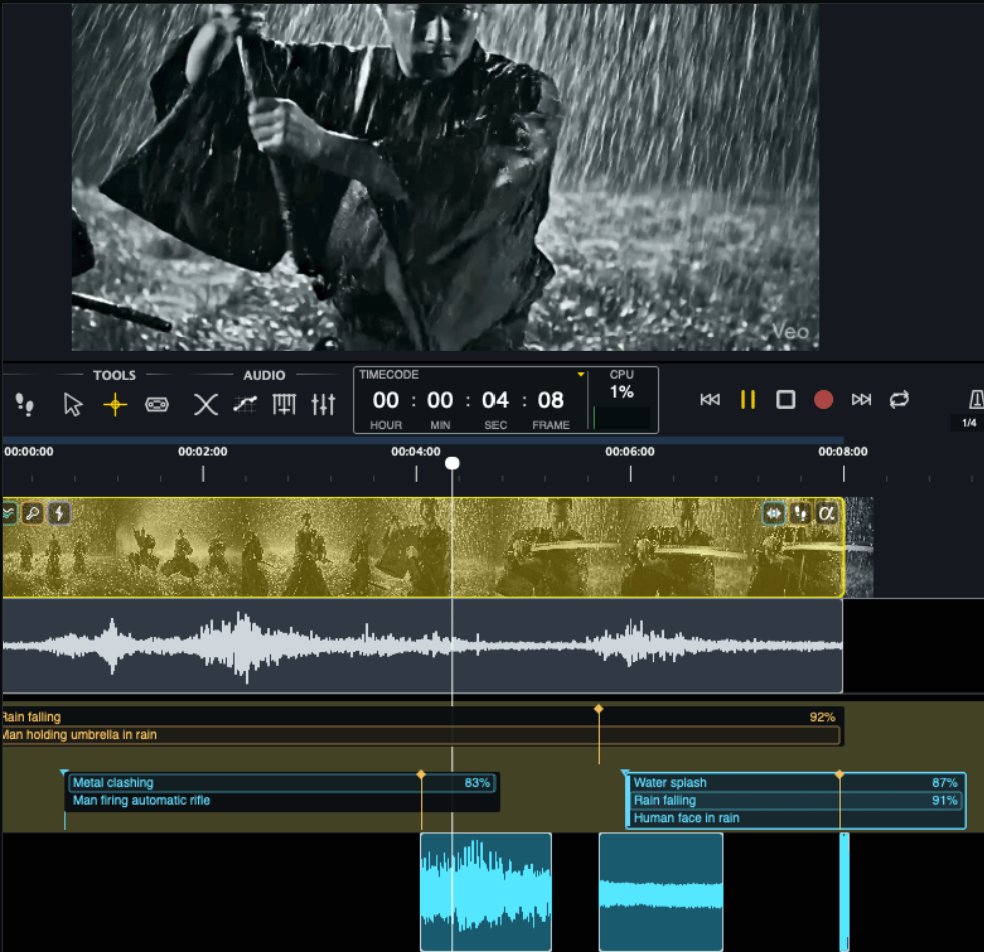Click the key icon on the video clip
The height and width of the screenshot is (952, 984).
(x=33, y=513)
